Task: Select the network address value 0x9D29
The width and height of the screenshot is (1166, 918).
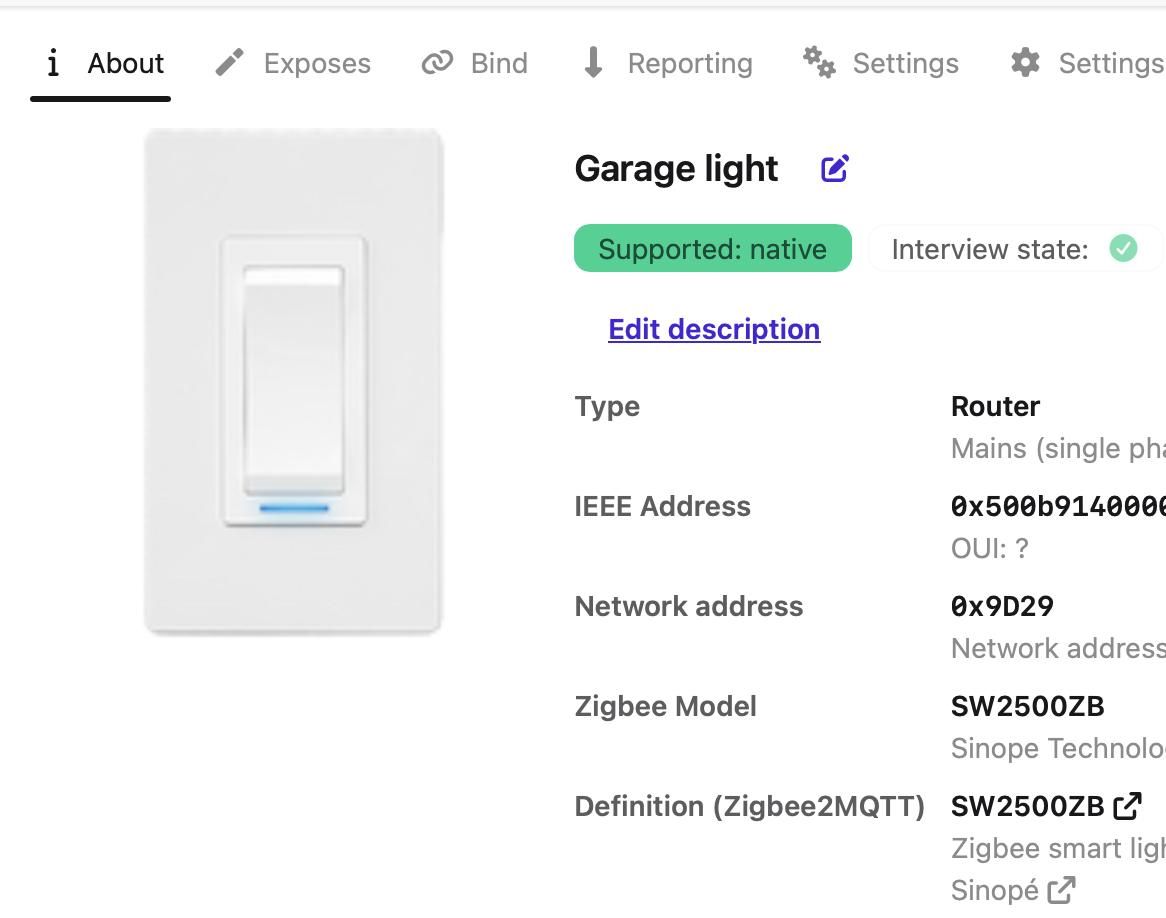Action: (x=1002, y=606)
